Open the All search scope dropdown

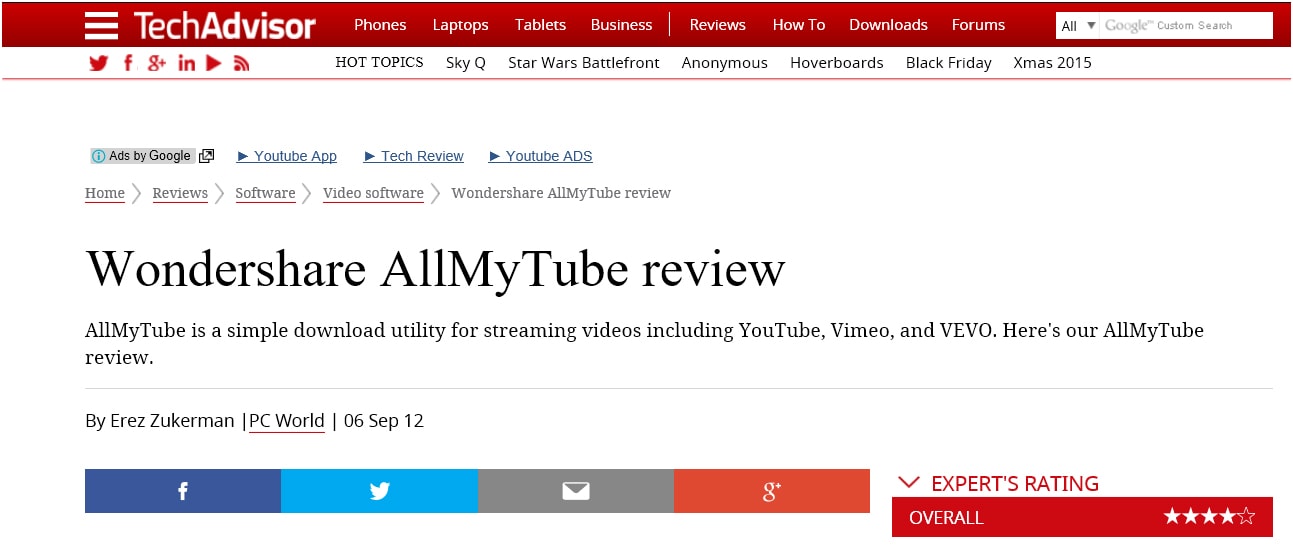[x=1078, y=26]
